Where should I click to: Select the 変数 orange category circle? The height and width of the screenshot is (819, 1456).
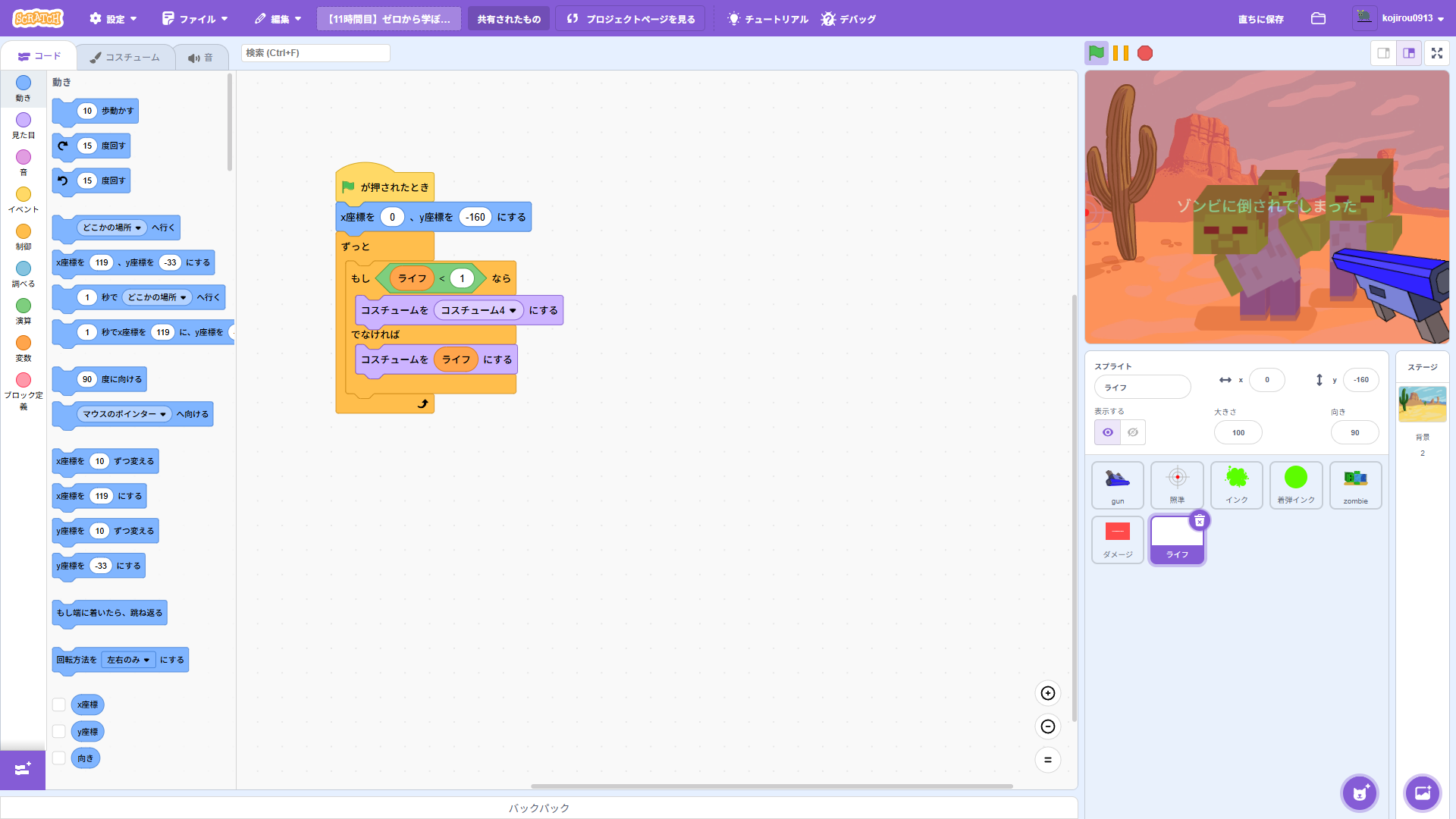(x=24, y=344)
